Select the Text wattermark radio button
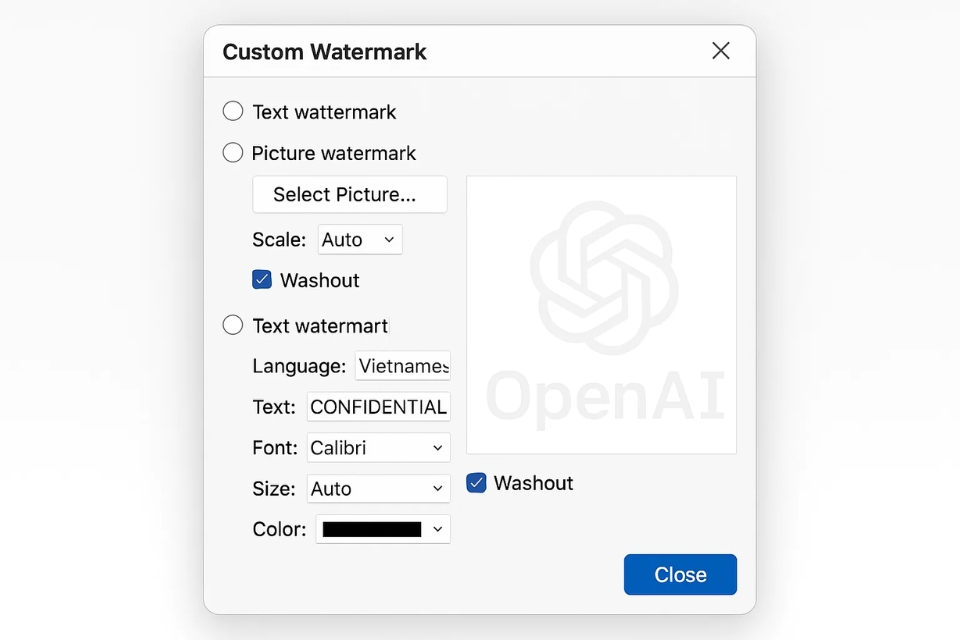 (x=232, y=111)
